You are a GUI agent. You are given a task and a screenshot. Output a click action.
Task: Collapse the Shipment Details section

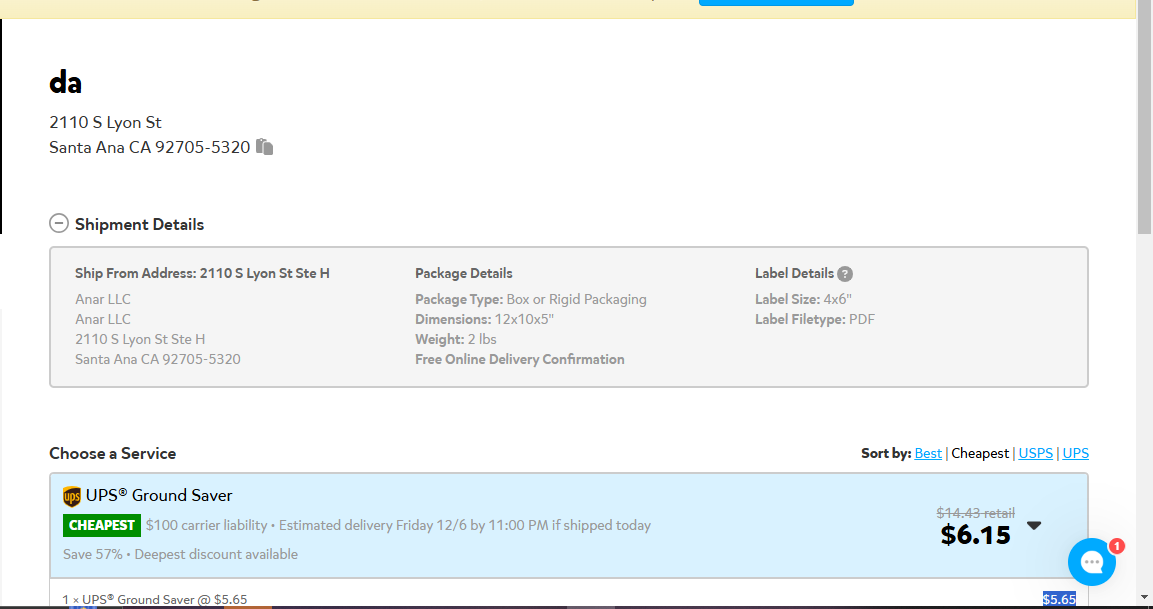(59, 224)
